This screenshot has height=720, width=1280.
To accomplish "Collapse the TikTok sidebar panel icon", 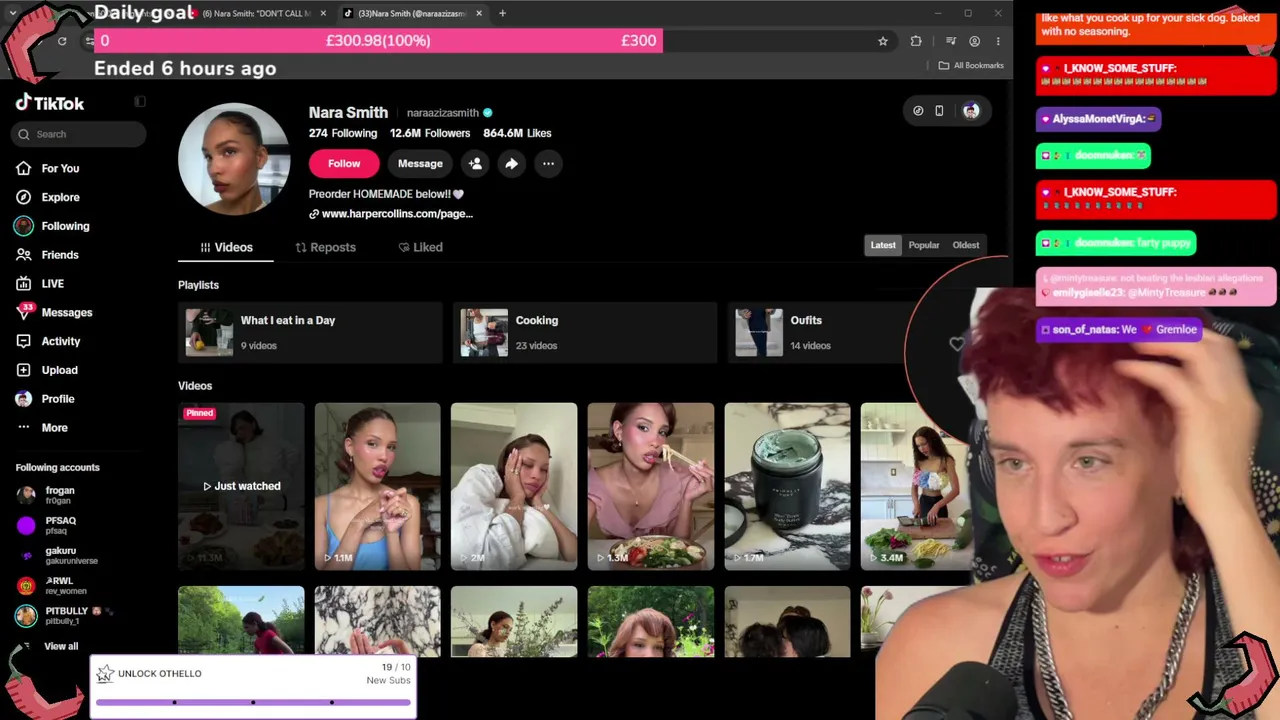I will click(140, 102).
